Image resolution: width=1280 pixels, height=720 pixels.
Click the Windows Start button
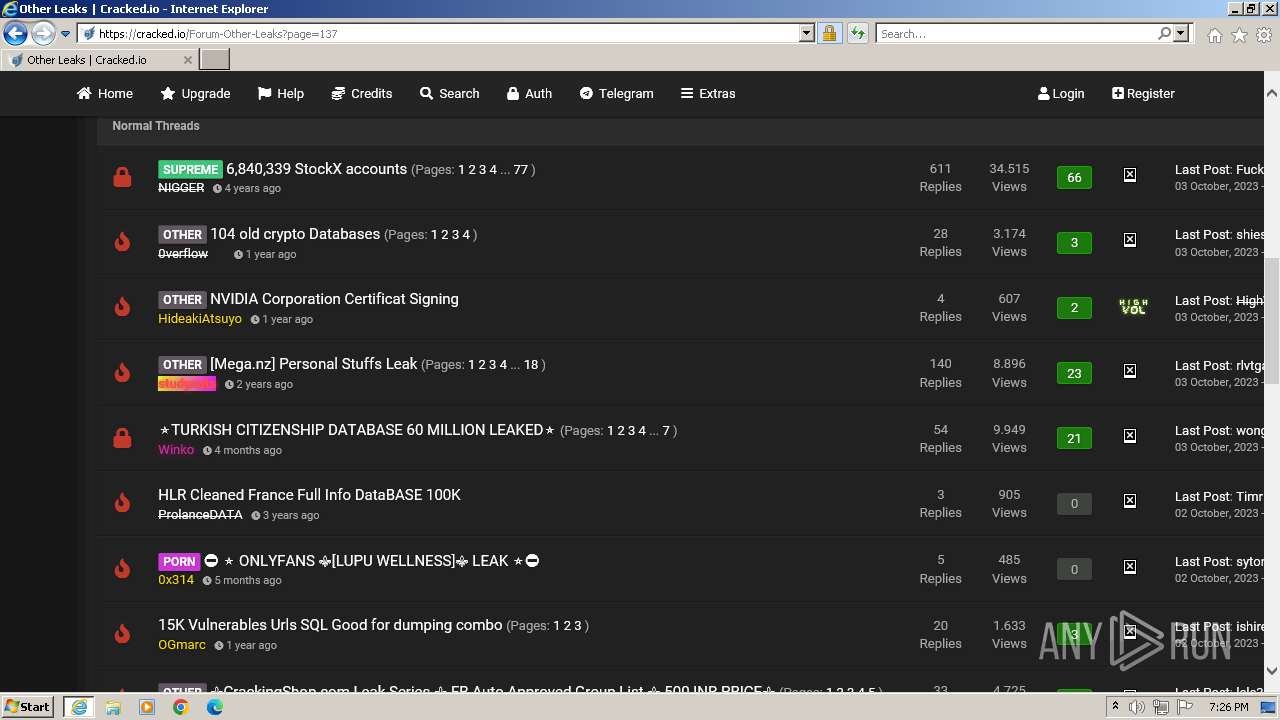[28, 706]
